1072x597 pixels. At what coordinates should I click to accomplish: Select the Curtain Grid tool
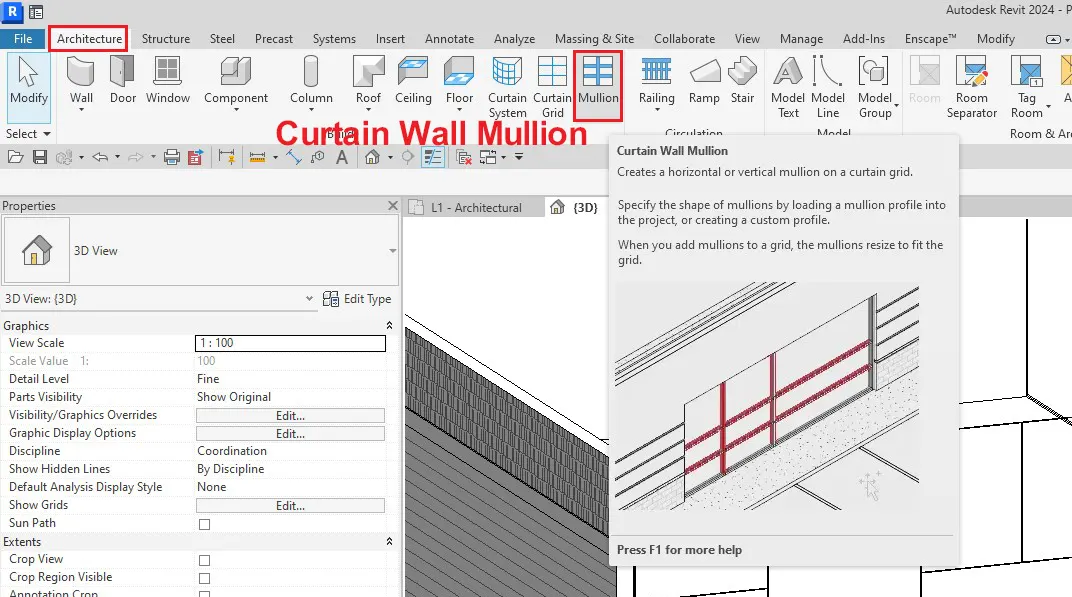pos(552,87)
